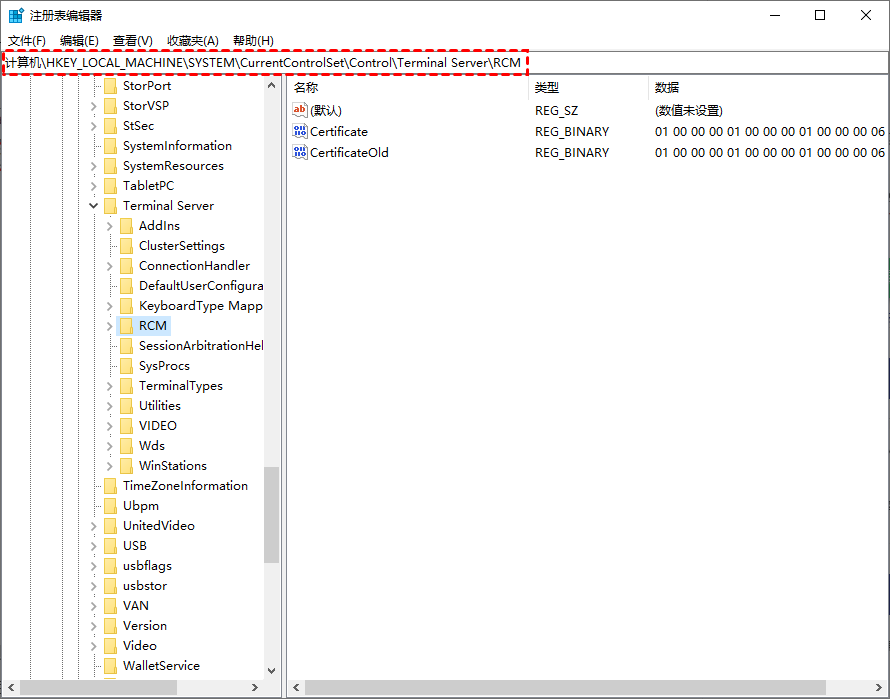Select the DefaultUserConfiguration key
The height and width of the screenshot is (699, 890).
tap(201, 286)
